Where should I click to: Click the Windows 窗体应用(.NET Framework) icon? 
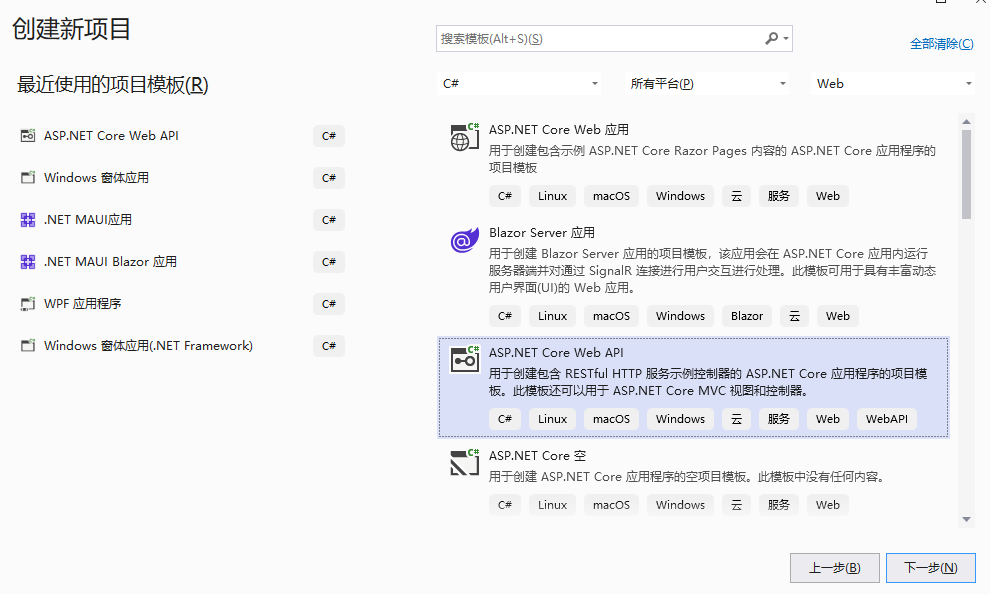click(28, 345)
